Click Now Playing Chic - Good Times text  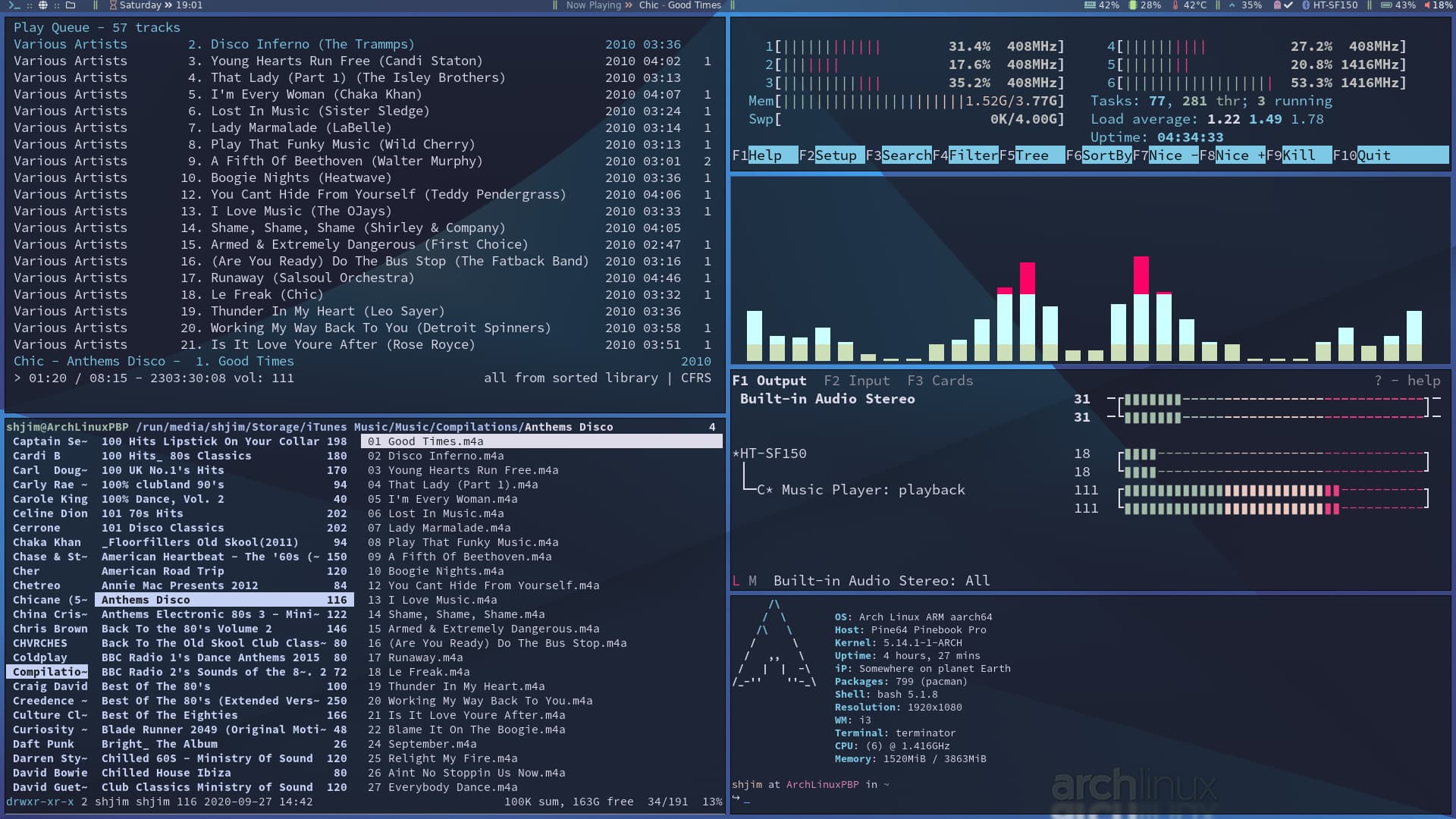[644, 5]
